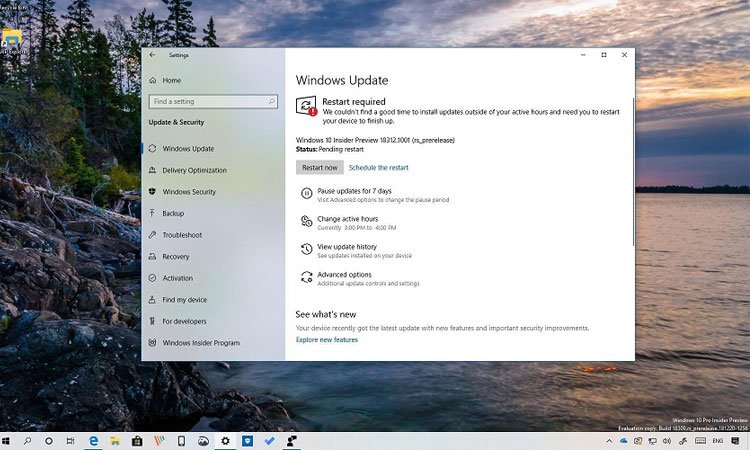The height and width of the screenshot is (450, 750).
Task: Click the Home icon in Settings sidebar
Action: [x=152, y=80]
